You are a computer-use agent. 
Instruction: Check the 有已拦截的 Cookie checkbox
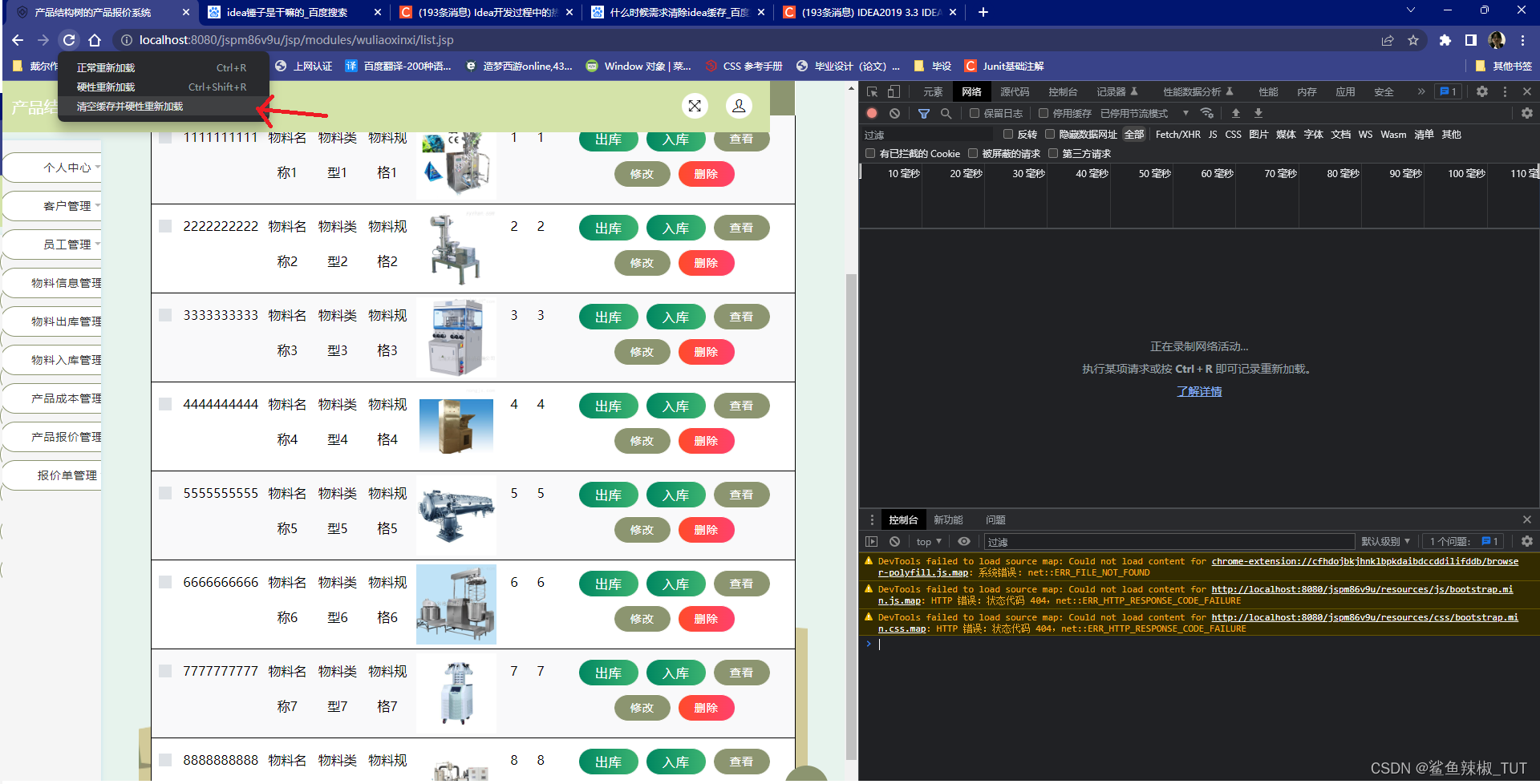pyautogui.click(x=870, y=154)
